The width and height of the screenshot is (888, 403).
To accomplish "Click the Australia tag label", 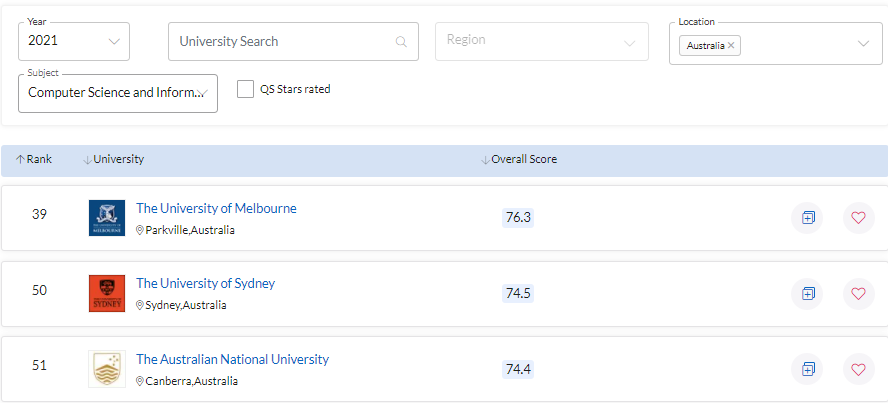I will point(705,46).
